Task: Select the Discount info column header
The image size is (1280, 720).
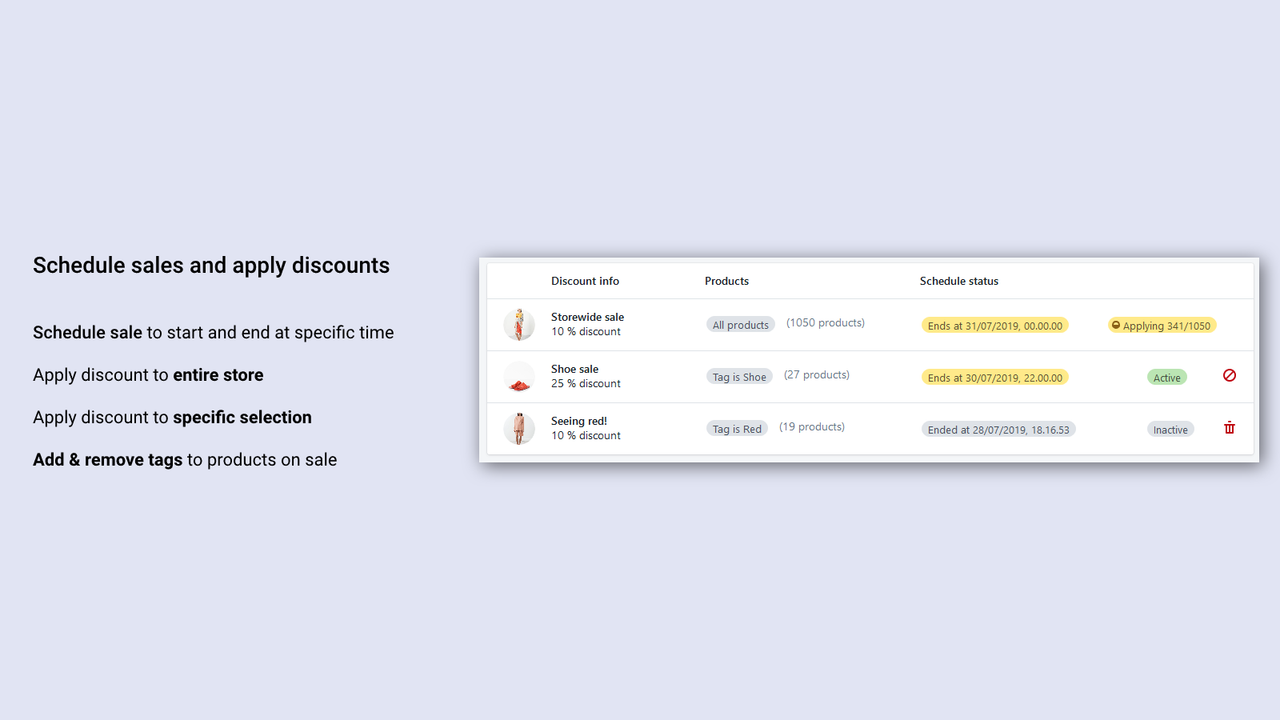Action: pyautogui.click(x=585, y=281)
